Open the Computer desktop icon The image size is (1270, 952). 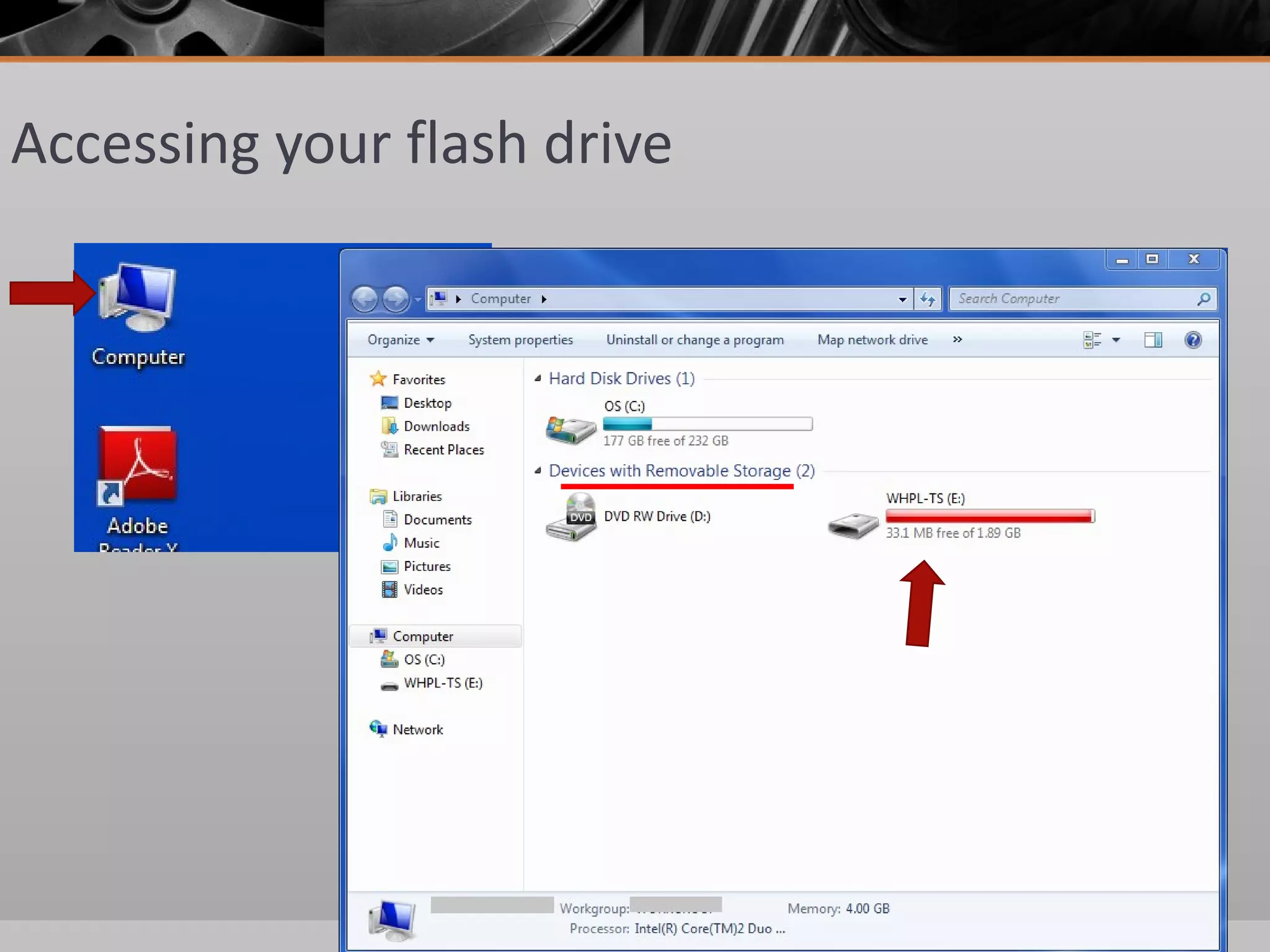point(138,299)
